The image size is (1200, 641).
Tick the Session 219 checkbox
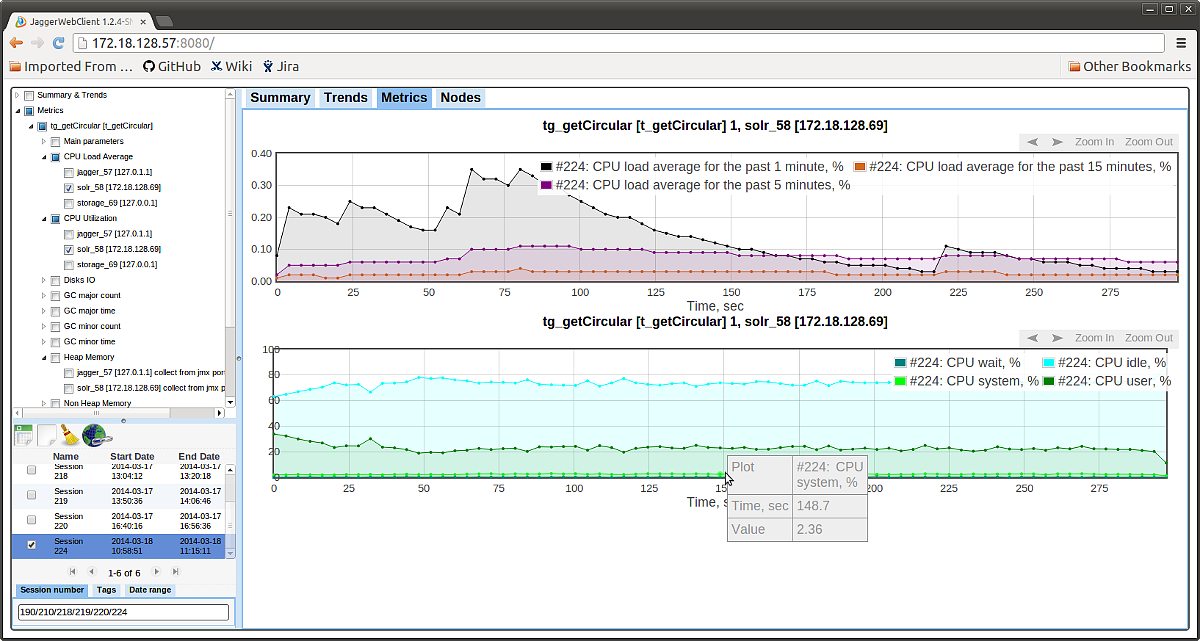tap(31, 495)
